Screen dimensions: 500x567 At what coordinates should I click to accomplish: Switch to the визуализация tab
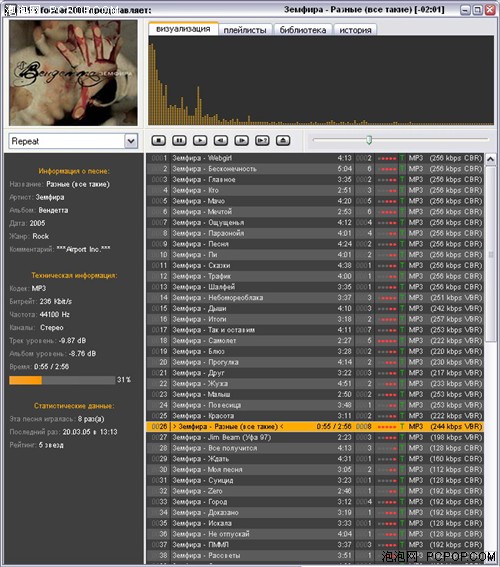183,29
